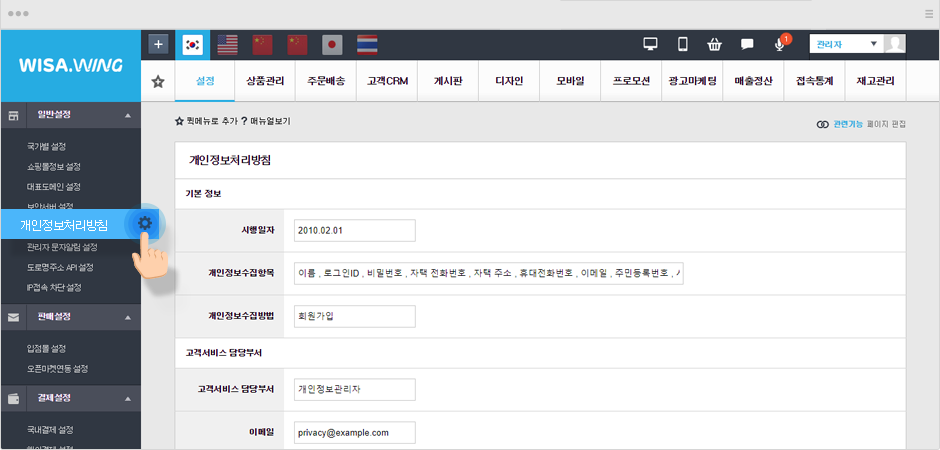The height and width of the screenshot is (450, 940).
Task: Click the 퀵메뉴로 추가 link
Action: pyautogui.click(x=206, y=121)
